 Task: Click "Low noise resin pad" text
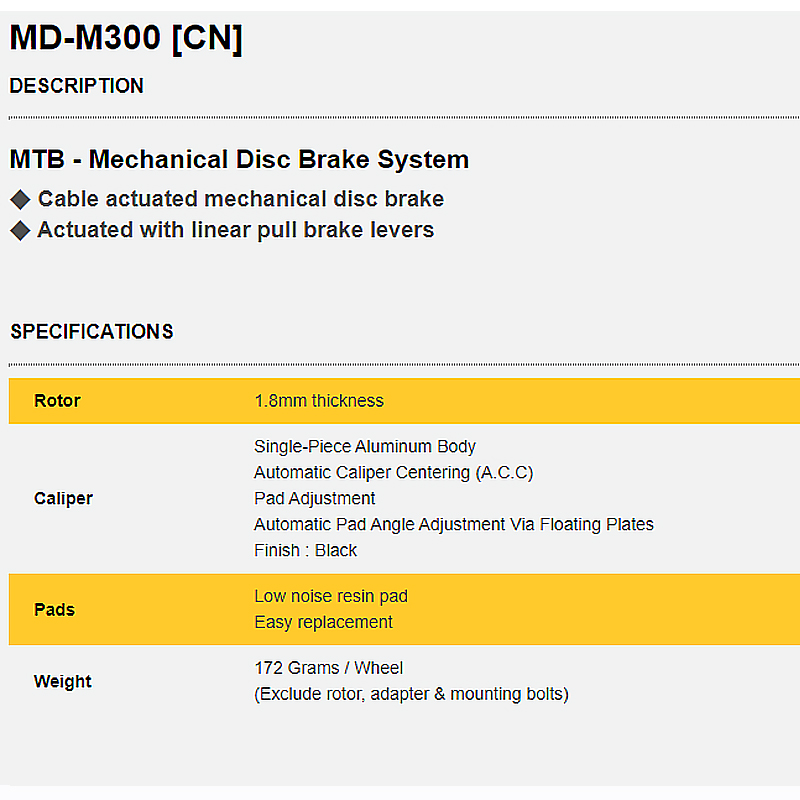coord(331,596)
